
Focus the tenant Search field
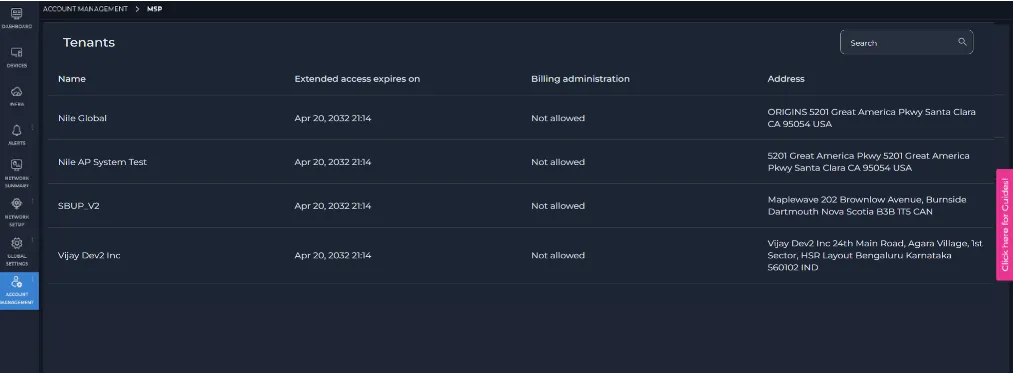tap(906, 43)
